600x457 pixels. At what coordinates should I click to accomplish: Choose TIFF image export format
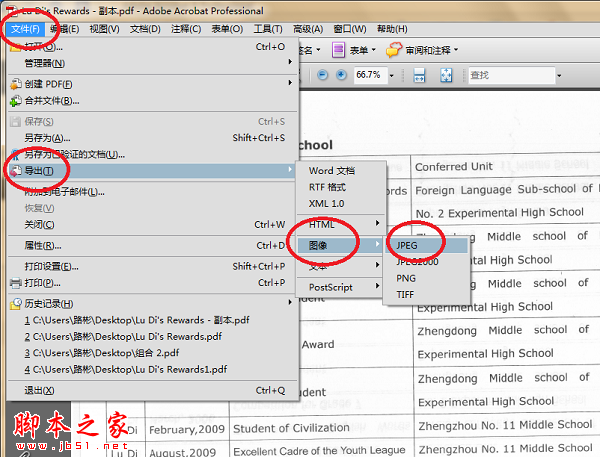426,295
